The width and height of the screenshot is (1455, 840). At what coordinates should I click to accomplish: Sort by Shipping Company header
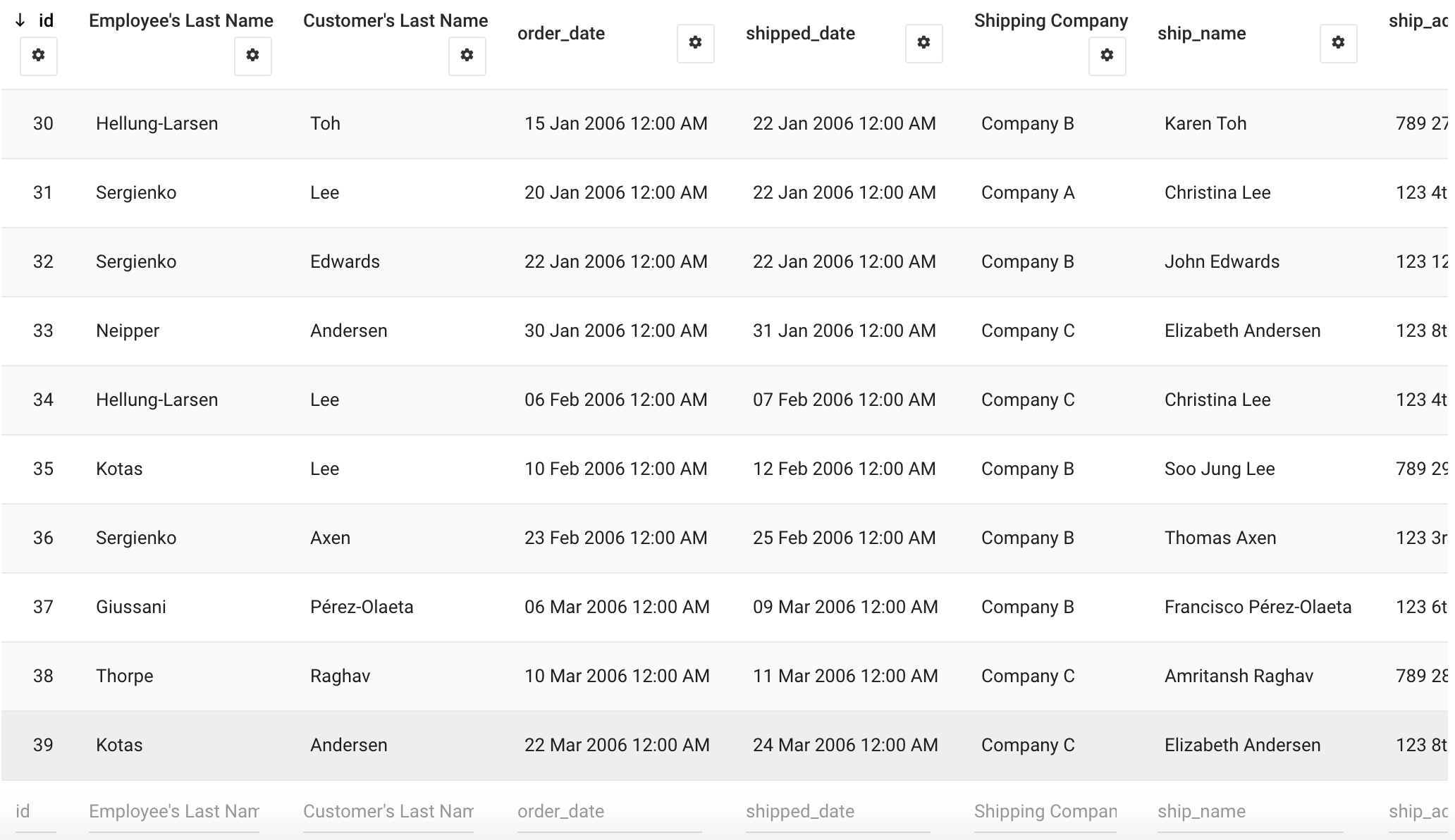click(x=1051, y=20)
